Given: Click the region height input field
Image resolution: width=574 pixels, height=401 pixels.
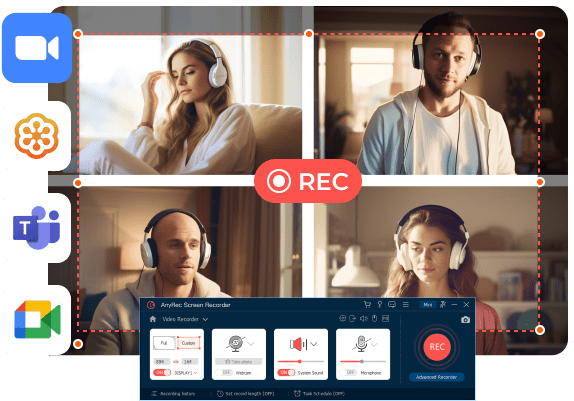Looking at the screenshot, I should [190, 361].
